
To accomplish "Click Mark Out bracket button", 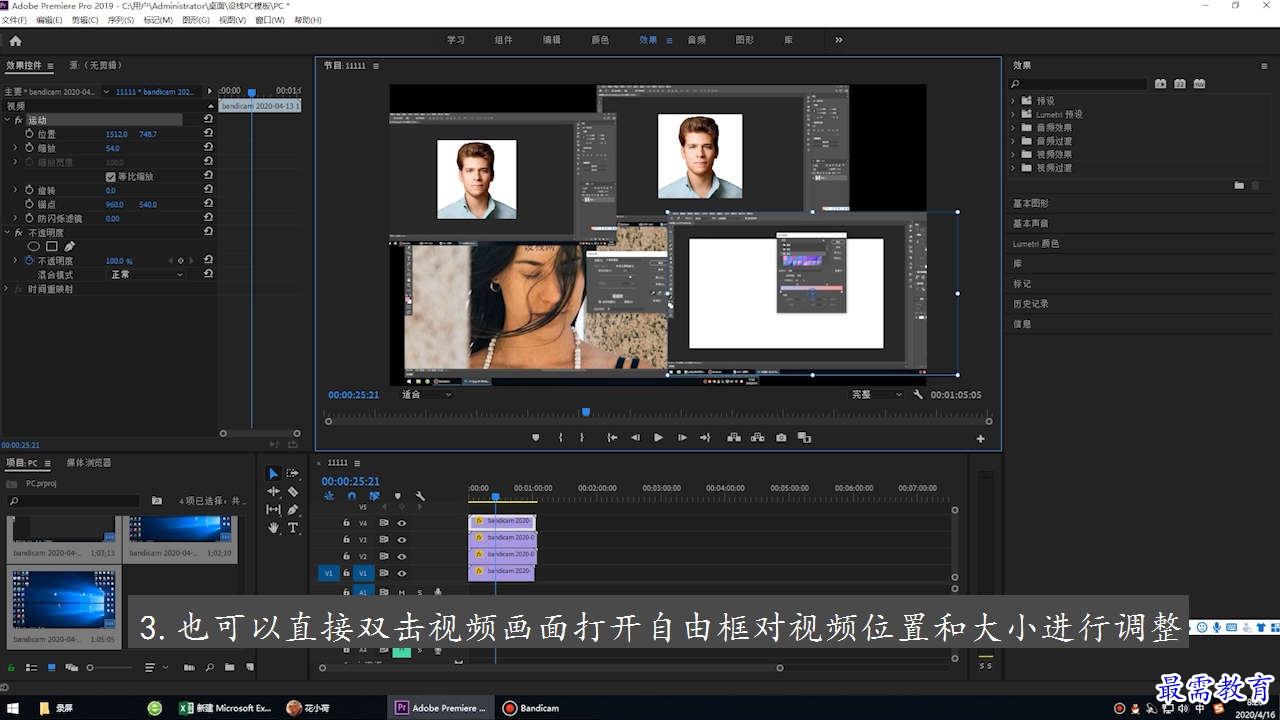I will 584,437.
